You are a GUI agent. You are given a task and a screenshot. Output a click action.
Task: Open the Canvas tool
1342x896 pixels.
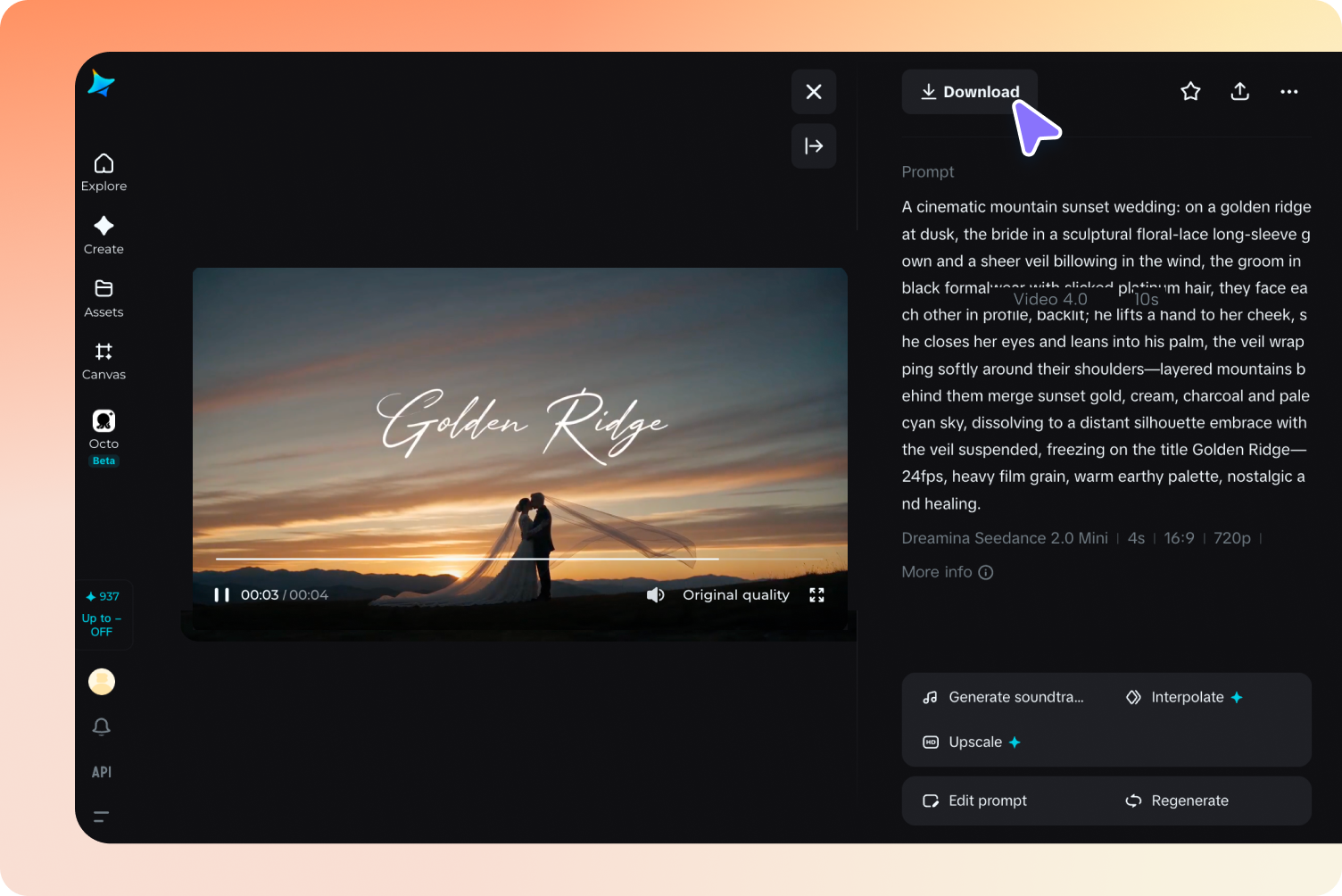[104, 361]
